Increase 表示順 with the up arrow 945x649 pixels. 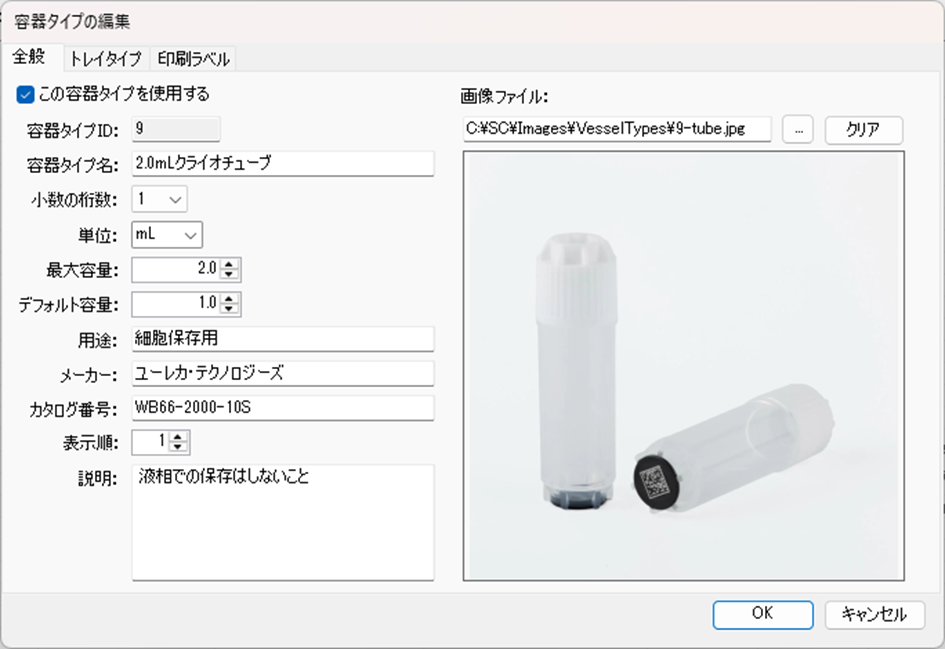178,437
